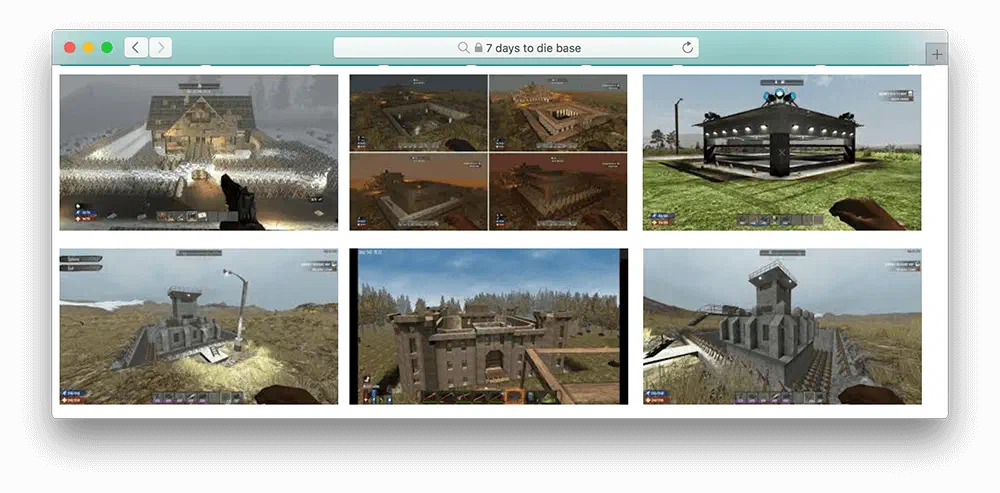Open the concrete watchtower with spikes image

[782, 327]
